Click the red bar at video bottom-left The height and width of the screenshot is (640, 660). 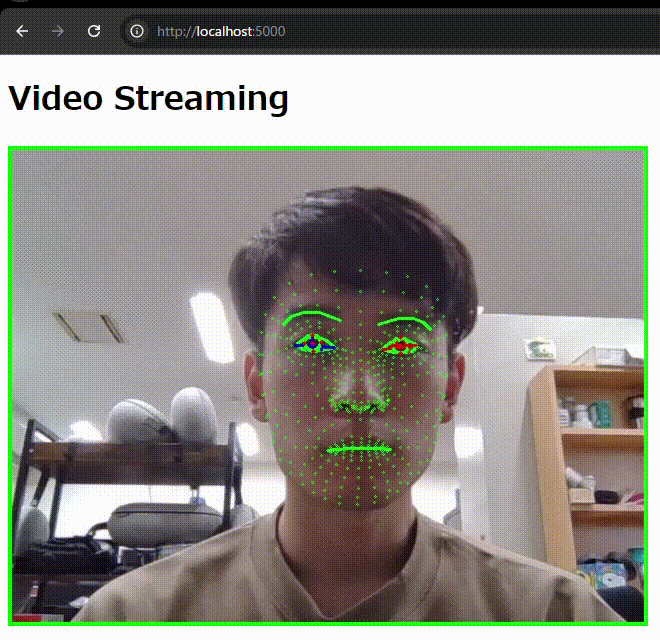point(25,618)
